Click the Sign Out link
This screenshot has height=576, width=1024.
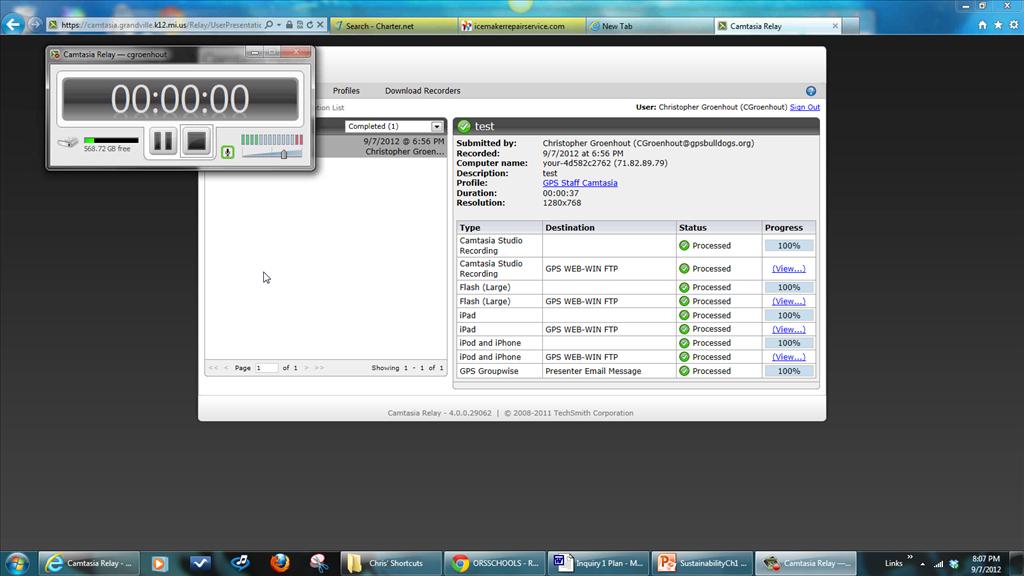pos(805,107)
